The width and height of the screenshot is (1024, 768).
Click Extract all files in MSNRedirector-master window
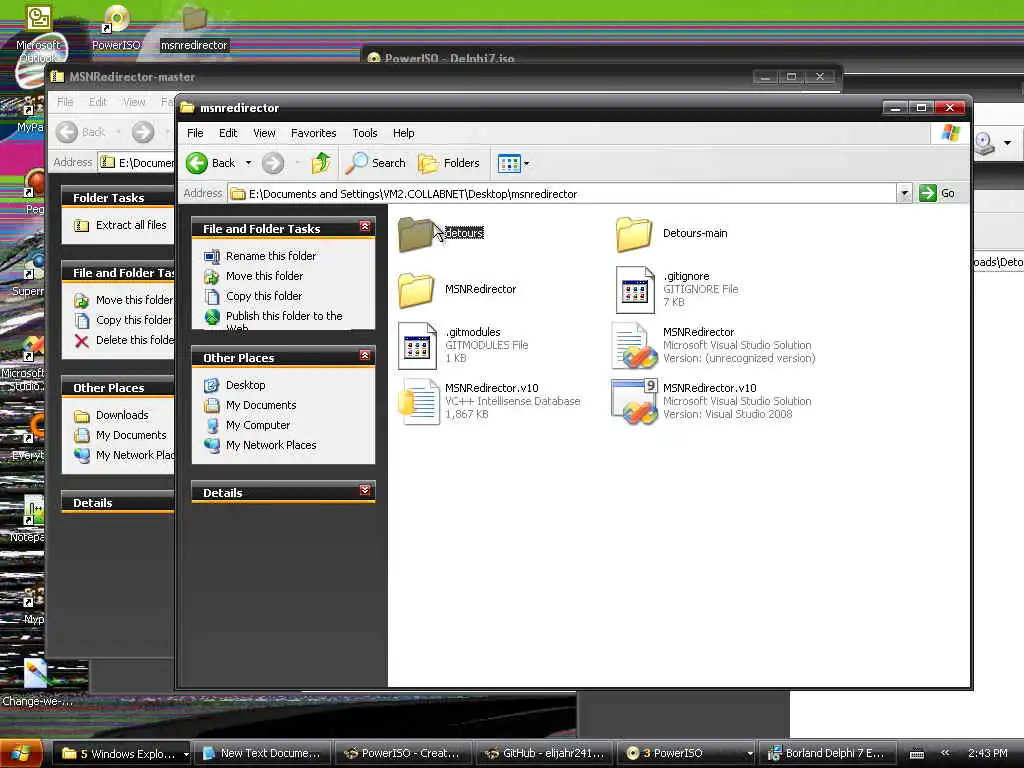[x=131, y=225]
